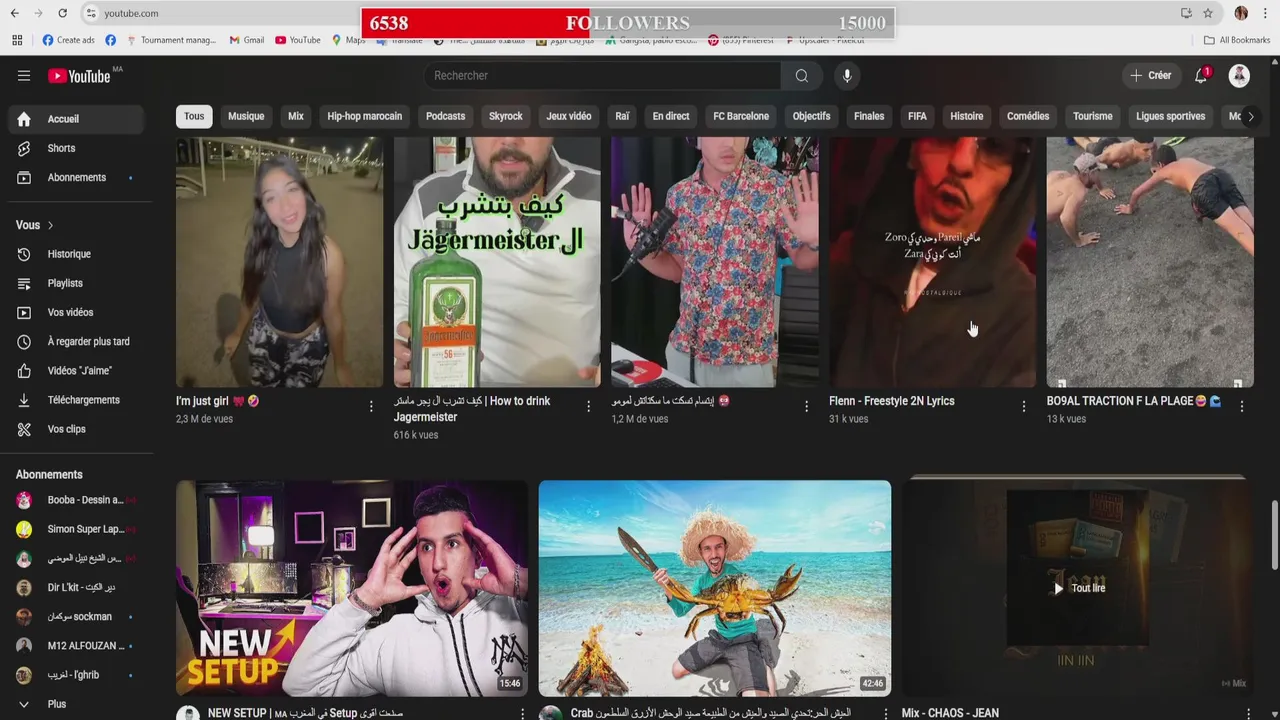Screen dimensions: 1280x720
Task: Click the YouTube logo
Action: tap(79, 76)
